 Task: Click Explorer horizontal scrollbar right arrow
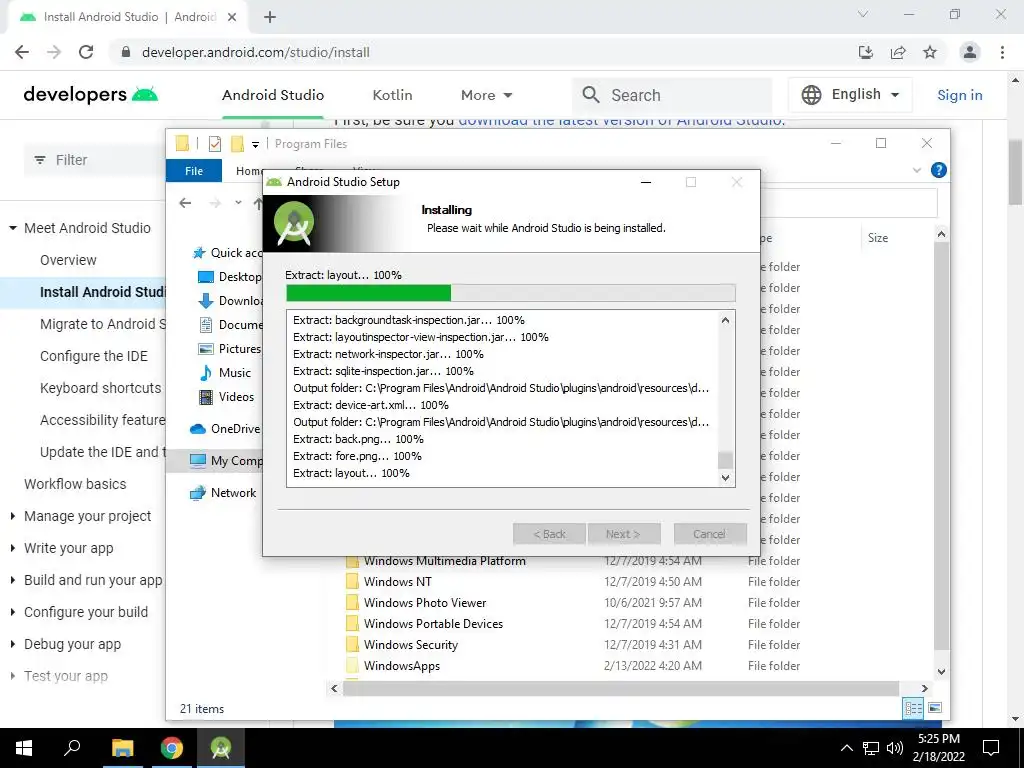click(925, 688)
